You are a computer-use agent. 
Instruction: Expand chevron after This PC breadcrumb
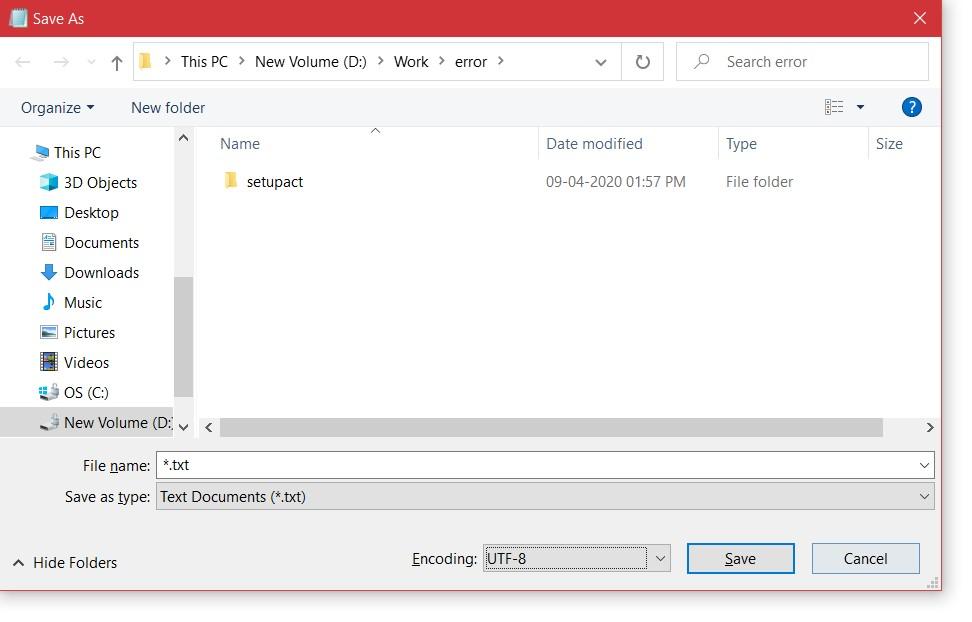click(241, 61)
